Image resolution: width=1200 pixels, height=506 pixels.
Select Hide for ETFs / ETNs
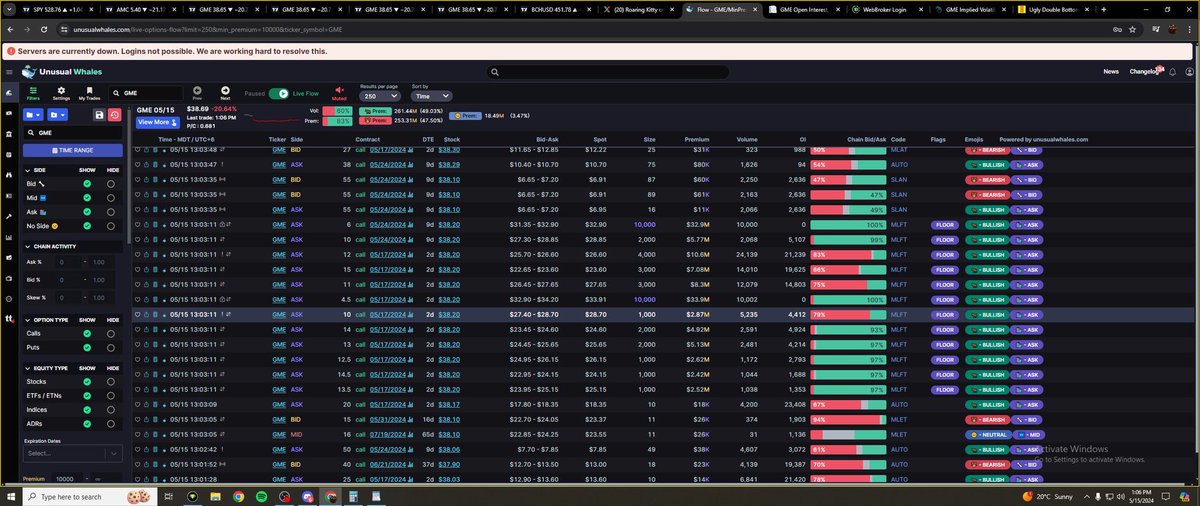point(111,395)
